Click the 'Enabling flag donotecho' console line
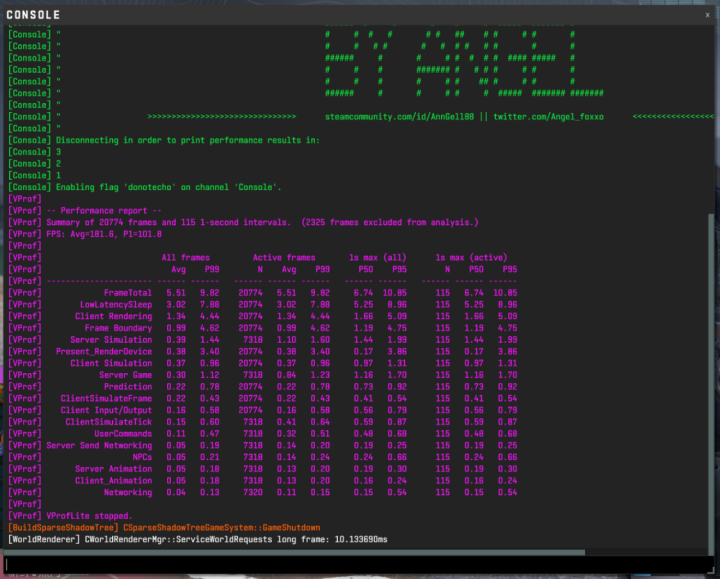 [x=145, y=187]
